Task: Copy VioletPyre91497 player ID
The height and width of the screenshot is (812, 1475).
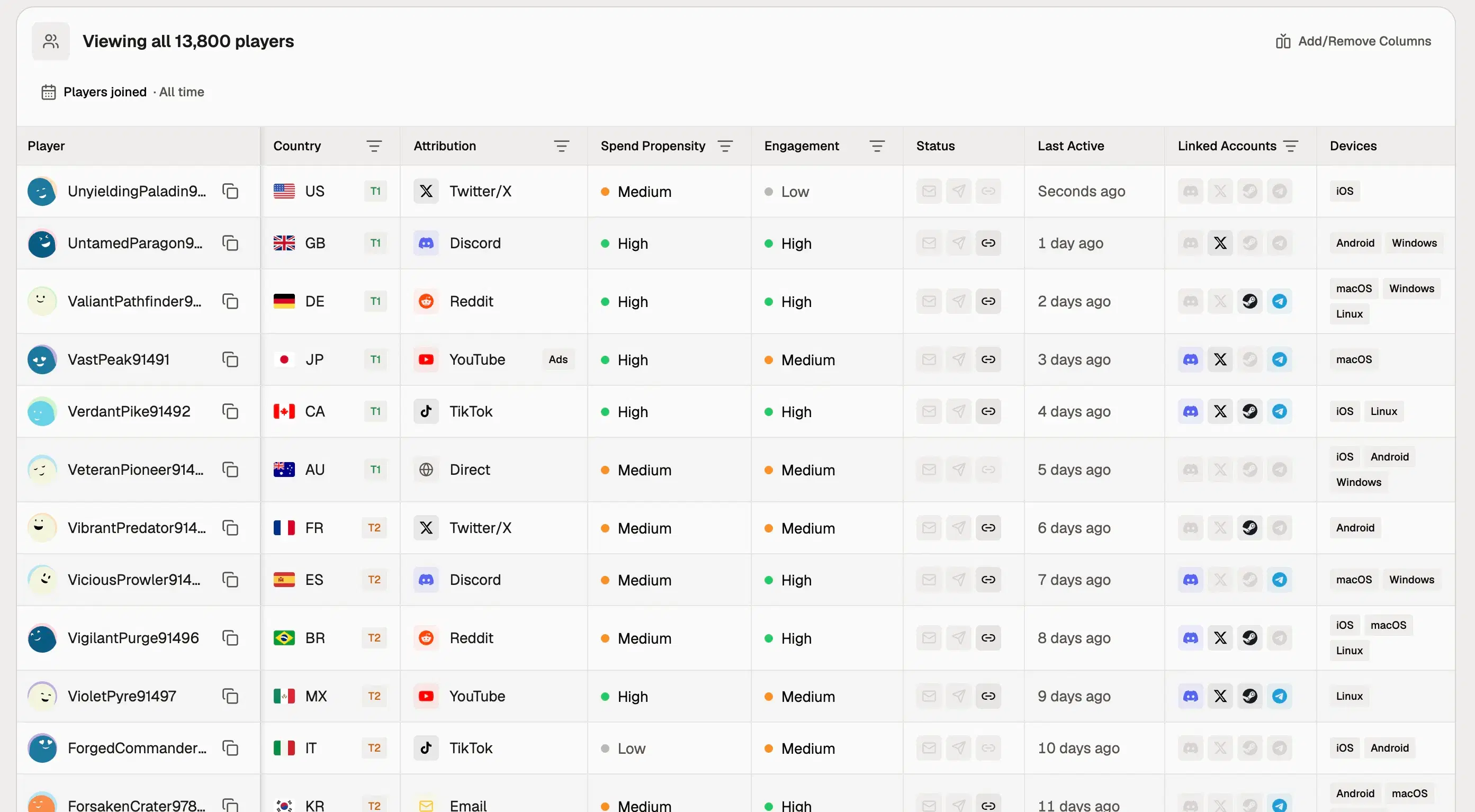Action: [230, 696]
